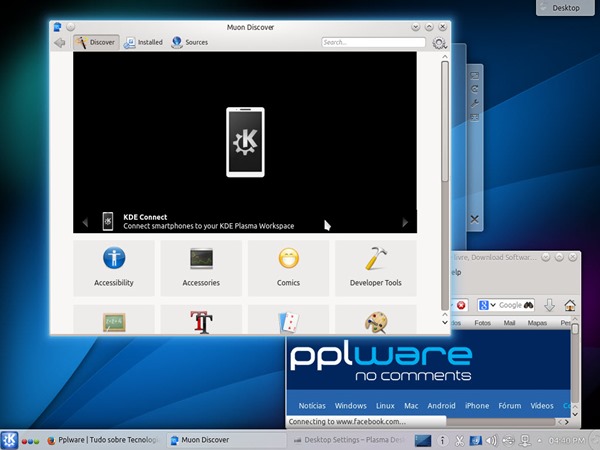600x450 pixels.
Task: Open the Fotos bookmark in Firefox
Action: pyautogui.click(x=482, y=323)
